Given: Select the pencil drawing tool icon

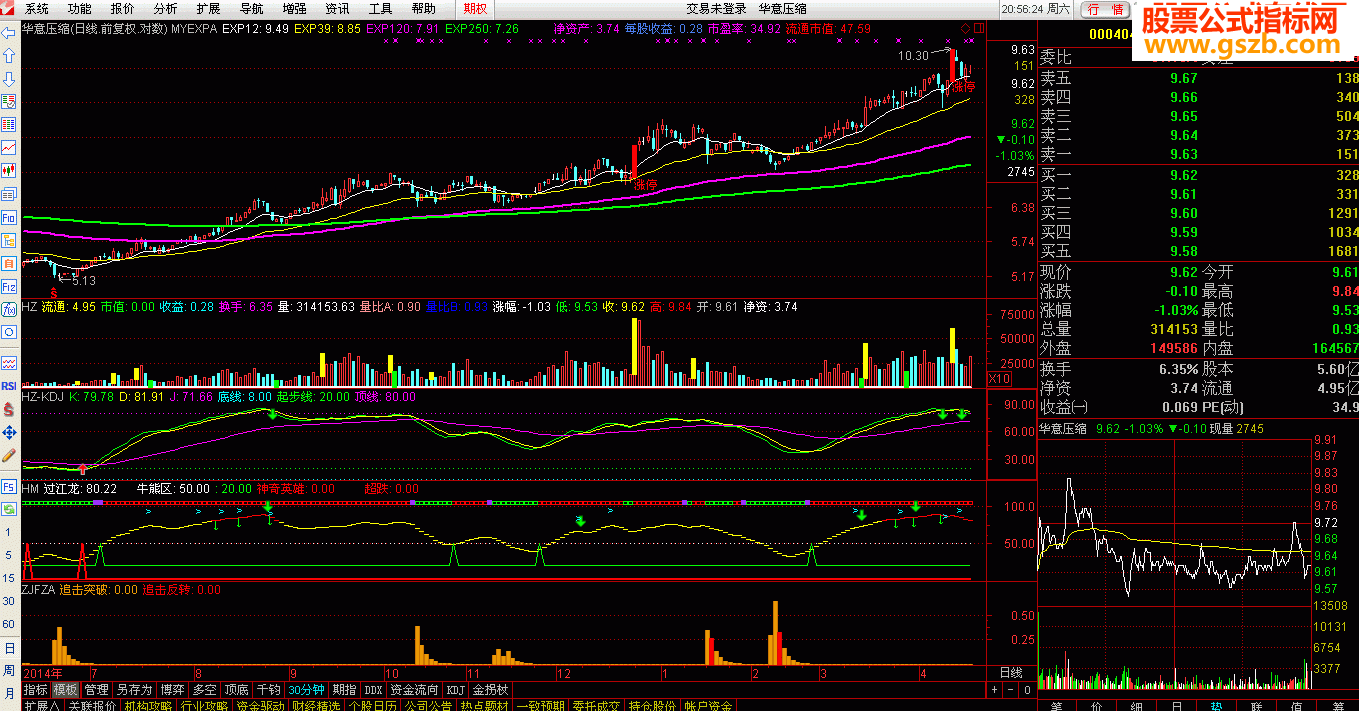Looking at the screenshot, I should (9, 456).
